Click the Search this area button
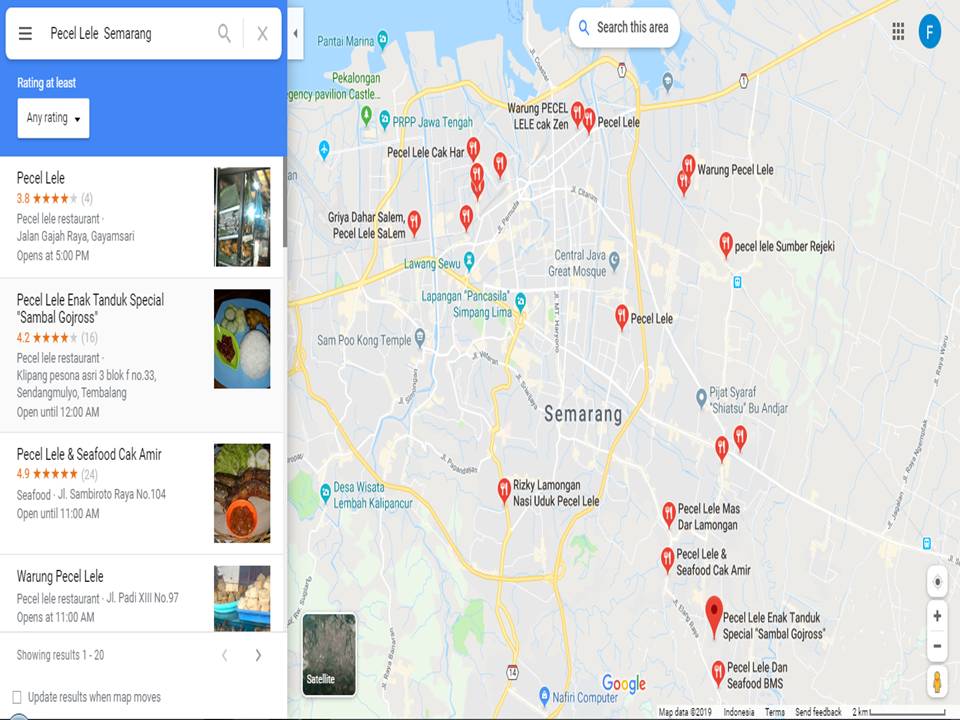Screen dimensions: 960x720 [624, 28]
